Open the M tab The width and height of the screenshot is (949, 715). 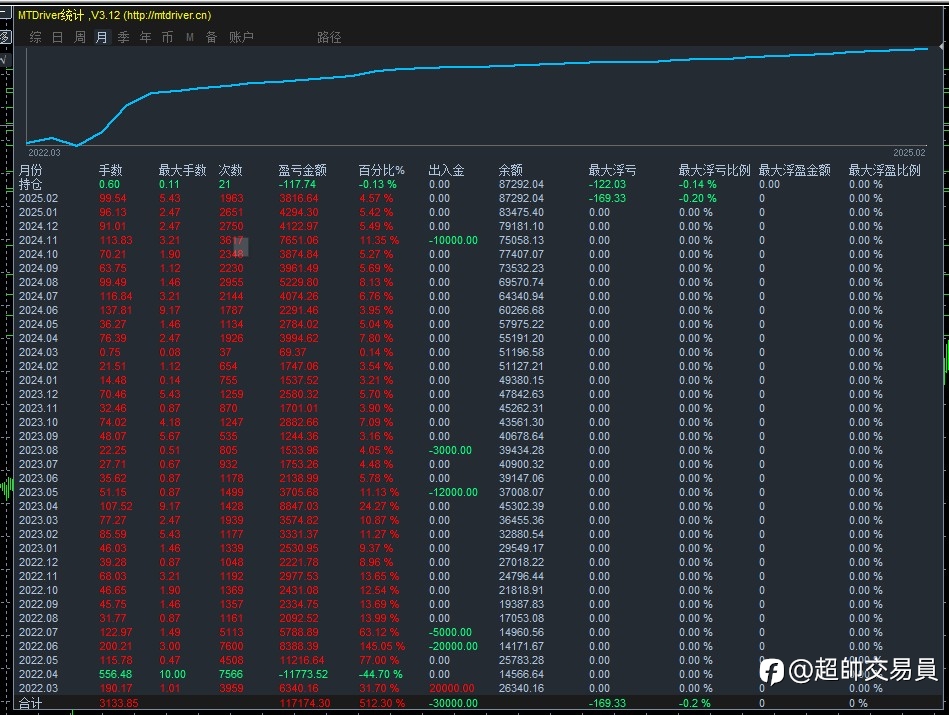pos(189,38)
